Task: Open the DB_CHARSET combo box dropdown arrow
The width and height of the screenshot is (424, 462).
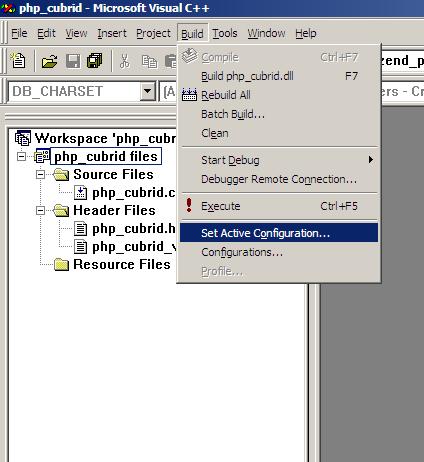Action: click(147, 91)
